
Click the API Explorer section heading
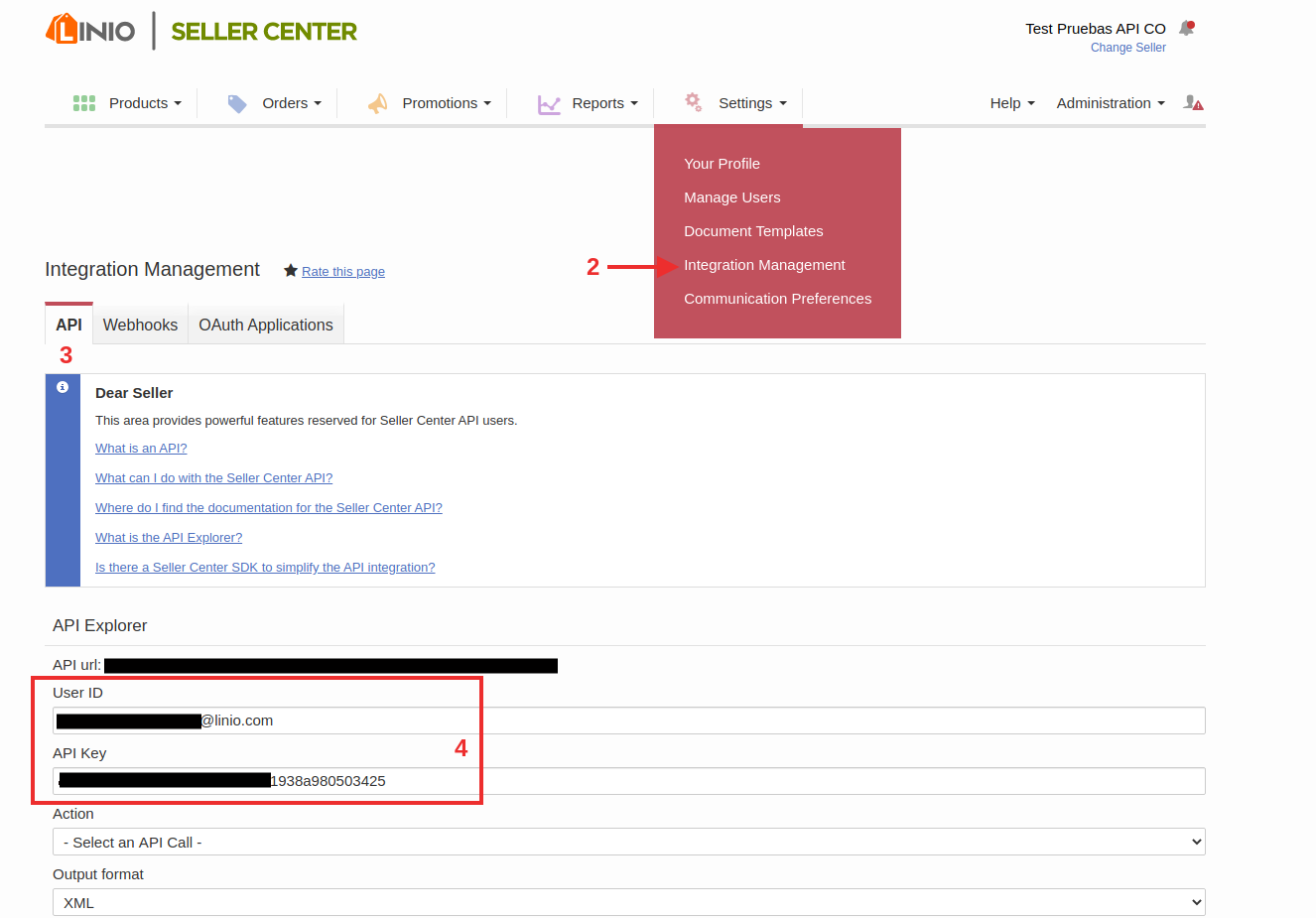point(99,625)
